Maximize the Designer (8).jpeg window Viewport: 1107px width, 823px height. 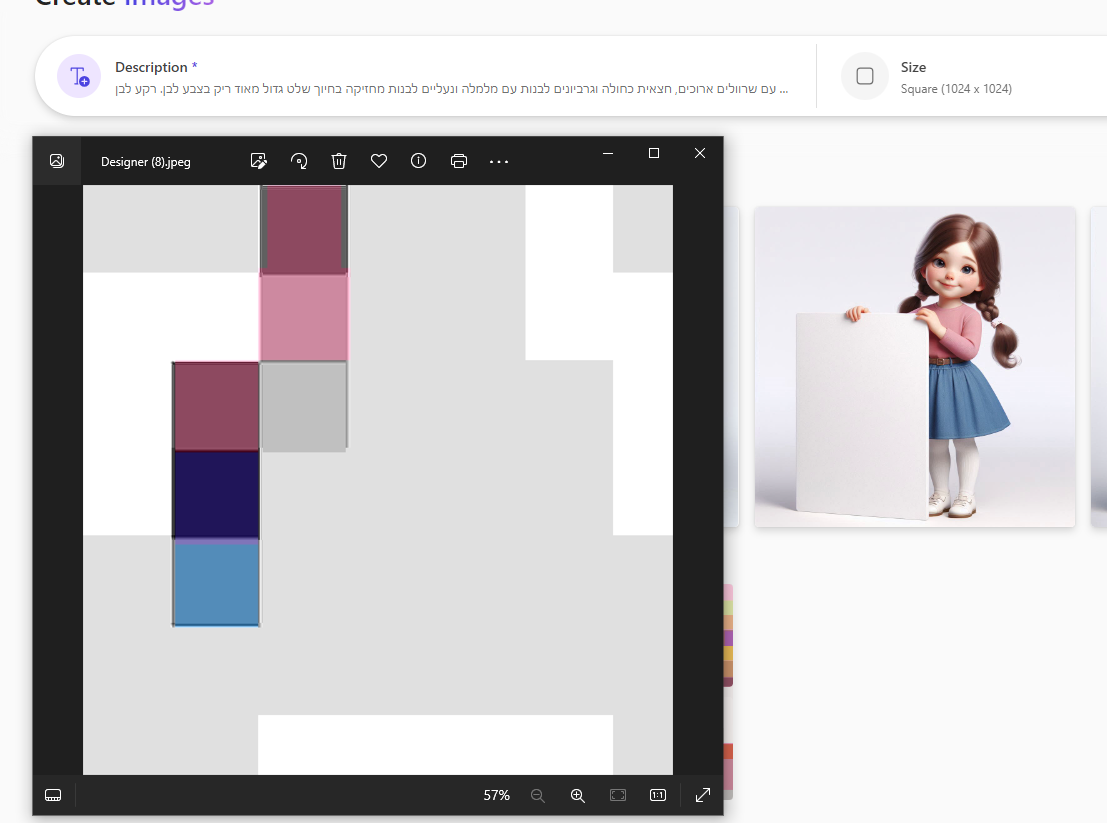point(654,153)
